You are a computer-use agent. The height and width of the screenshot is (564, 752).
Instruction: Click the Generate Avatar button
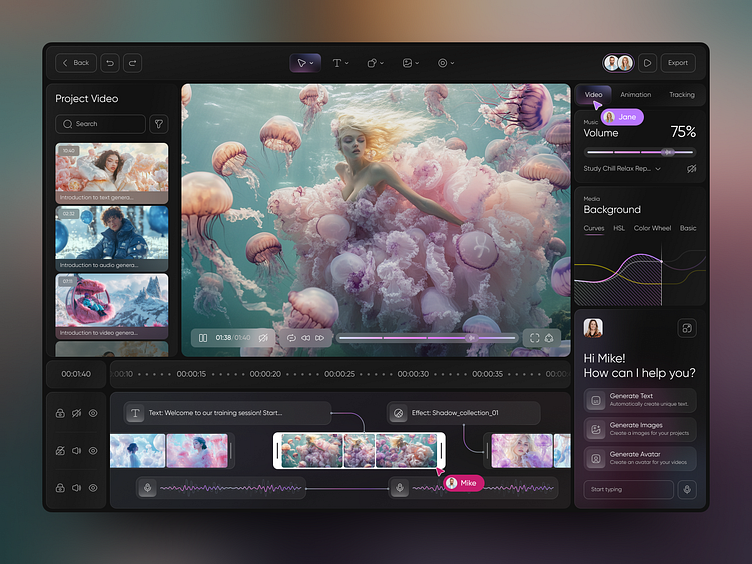click(640, 458)
